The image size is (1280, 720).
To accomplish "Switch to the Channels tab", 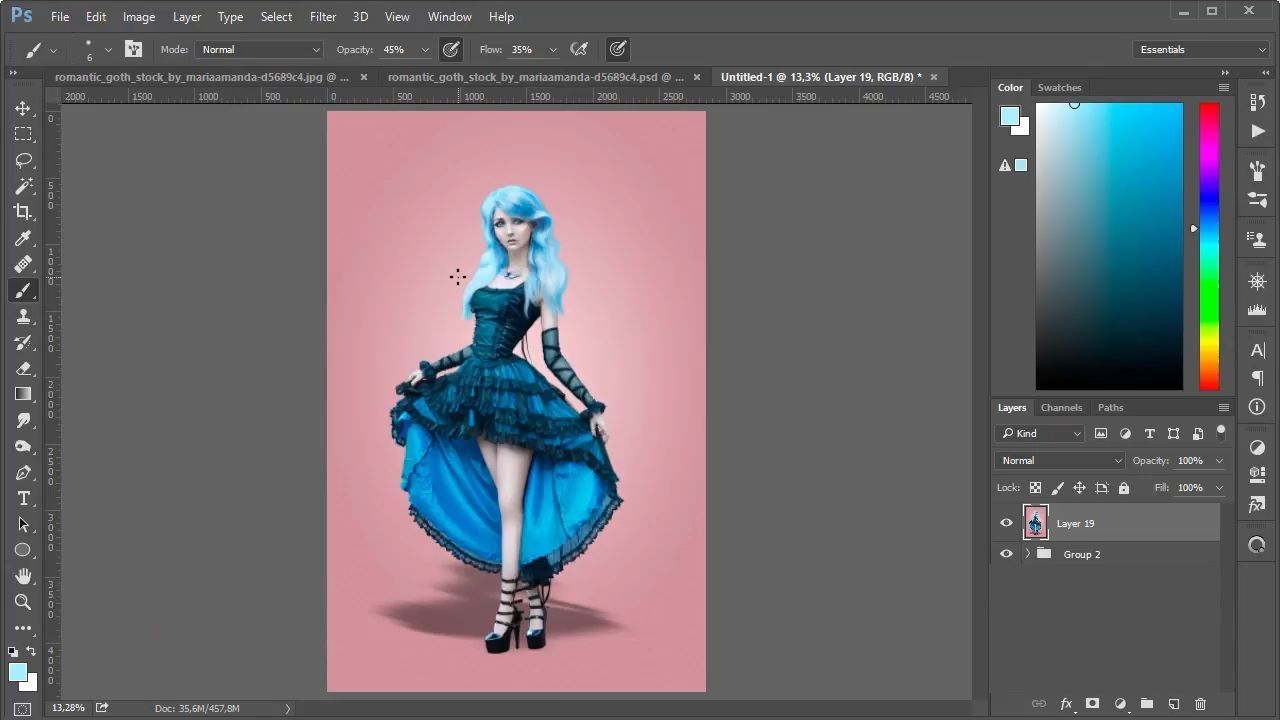I will tap(1061, 408).
